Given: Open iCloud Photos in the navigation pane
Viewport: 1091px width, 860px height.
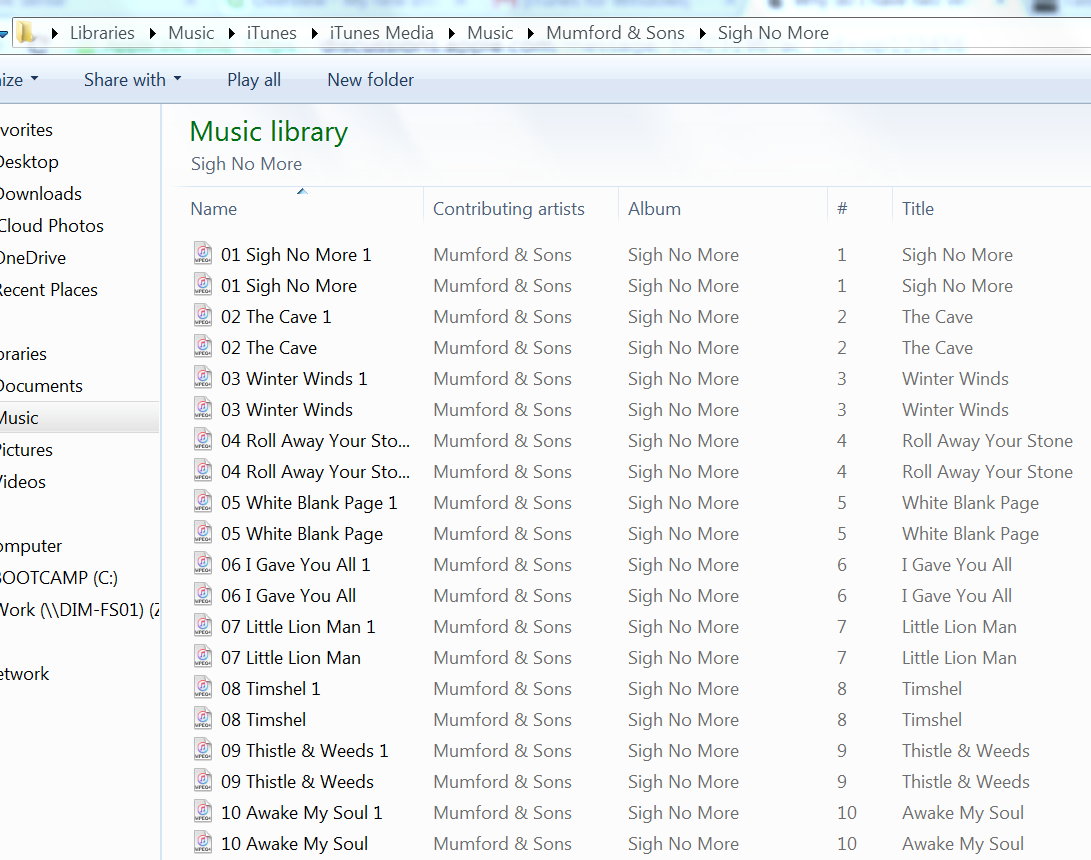Looking at the screenshot, I should coord(51,226).
